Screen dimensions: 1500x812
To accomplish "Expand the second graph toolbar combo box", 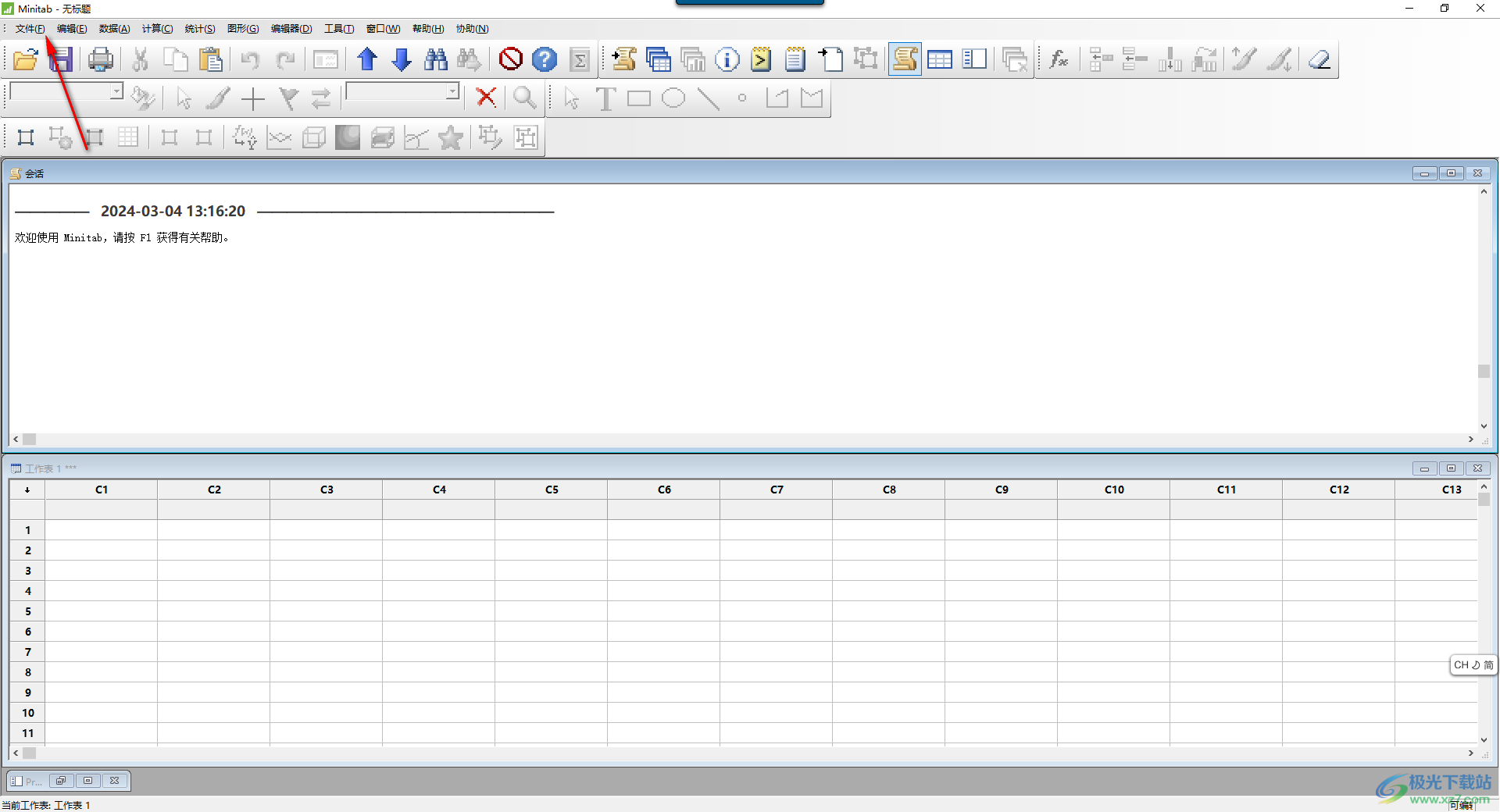I will click(452, 91).
